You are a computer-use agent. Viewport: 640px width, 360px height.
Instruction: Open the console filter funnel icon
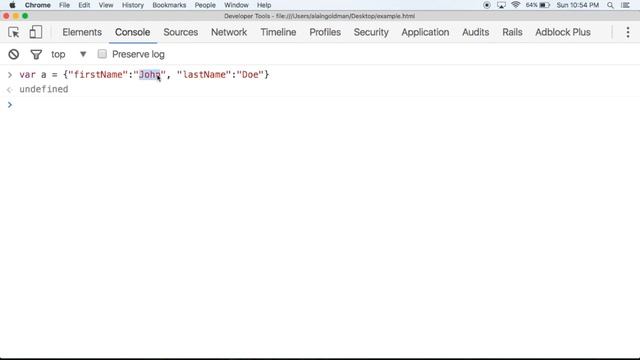pyautogui.click(x=36, y=54)
